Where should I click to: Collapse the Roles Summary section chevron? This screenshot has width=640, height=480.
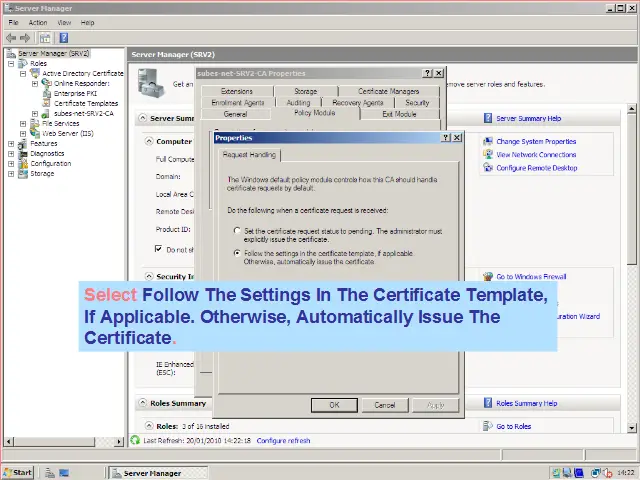(142, 403)
